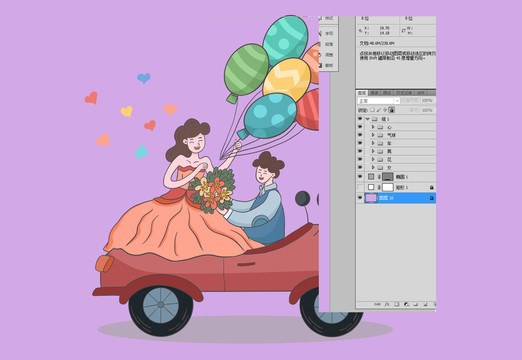Show the hidden 矩形 1 layer
The width and height of the screenshot is (522, 360).
click(360, 187)
